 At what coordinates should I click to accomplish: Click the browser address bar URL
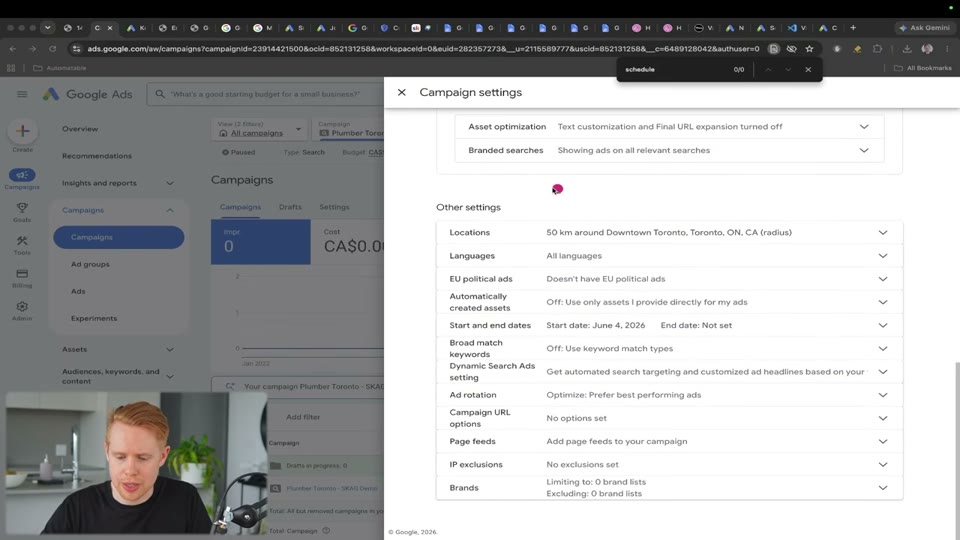click(x=423, y=49)
